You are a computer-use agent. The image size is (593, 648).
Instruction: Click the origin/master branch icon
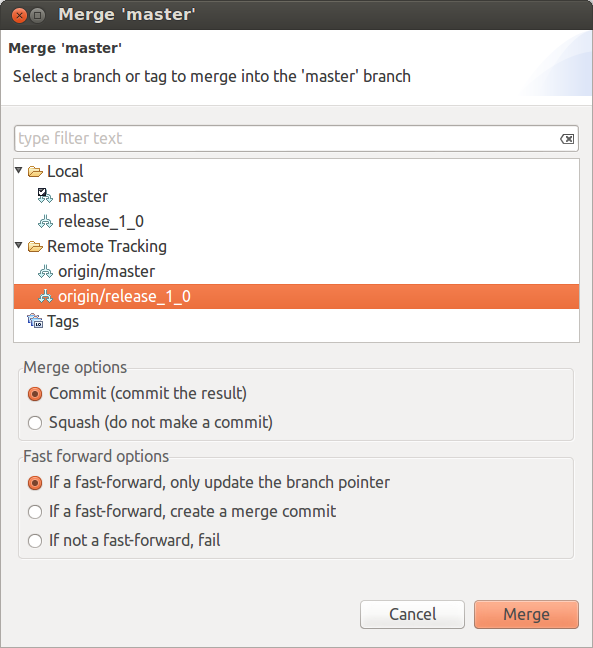45,272
